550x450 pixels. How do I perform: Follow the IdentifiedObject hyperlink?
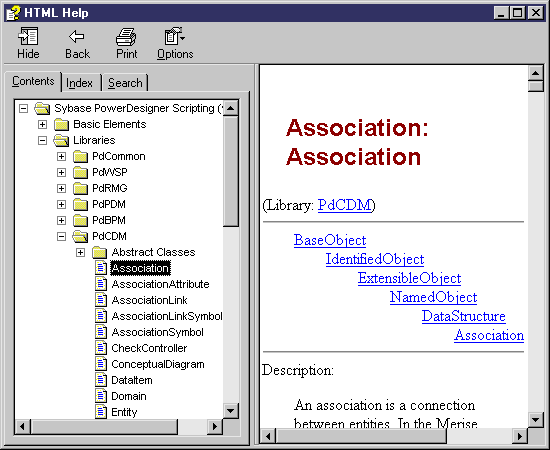pyautogui.click(x=375, y=259)
